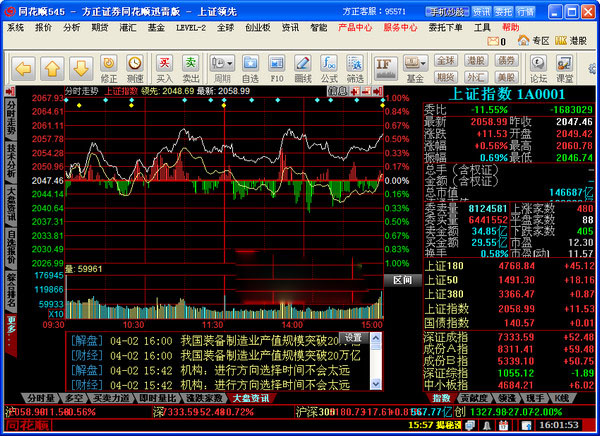Select the 综合排名 side tab
Image resolution: width=600 pixels, height=436 pixels.
tap(11, 289)
